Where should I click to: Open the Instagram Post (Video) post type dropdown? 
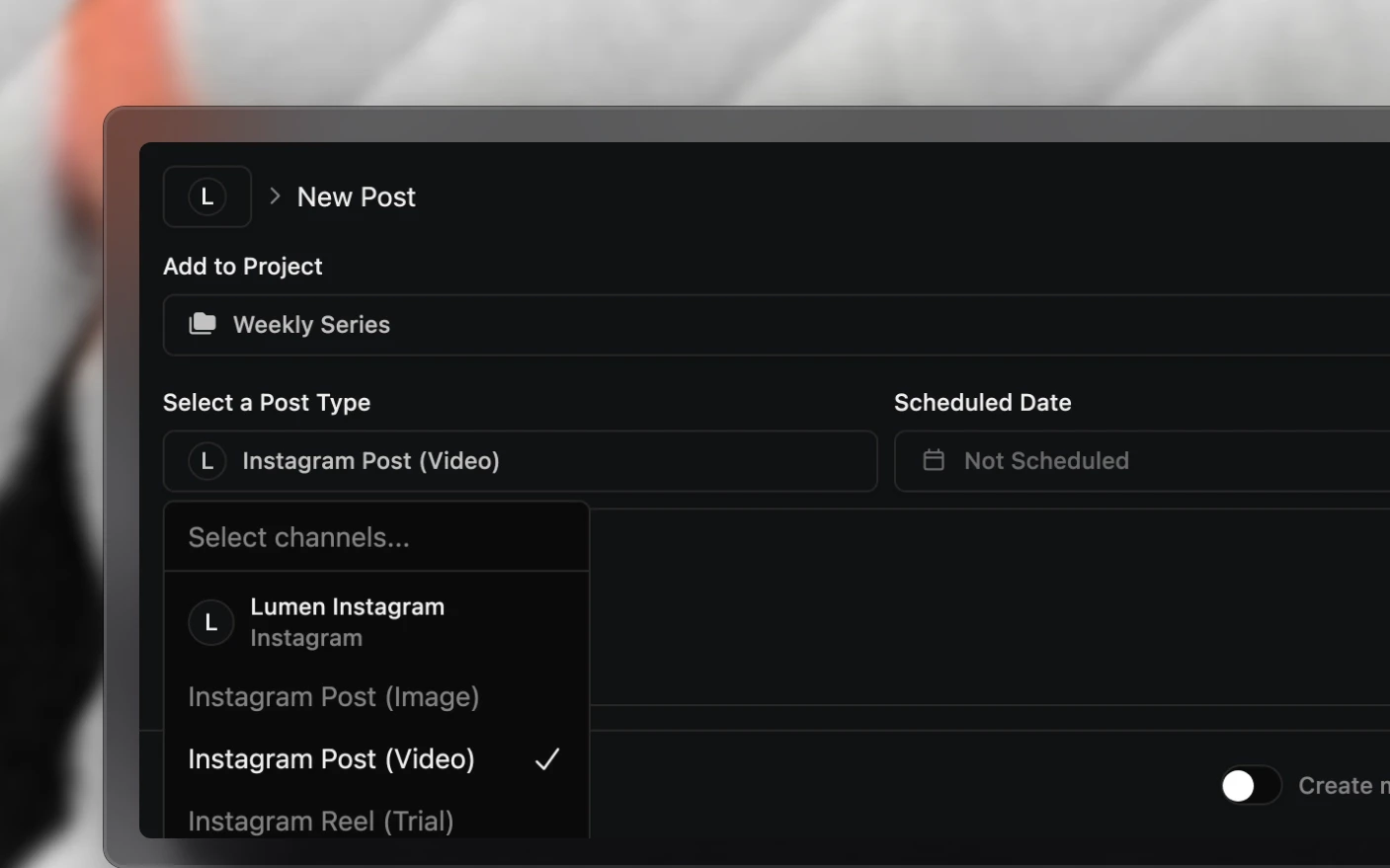tap(521, 461)
